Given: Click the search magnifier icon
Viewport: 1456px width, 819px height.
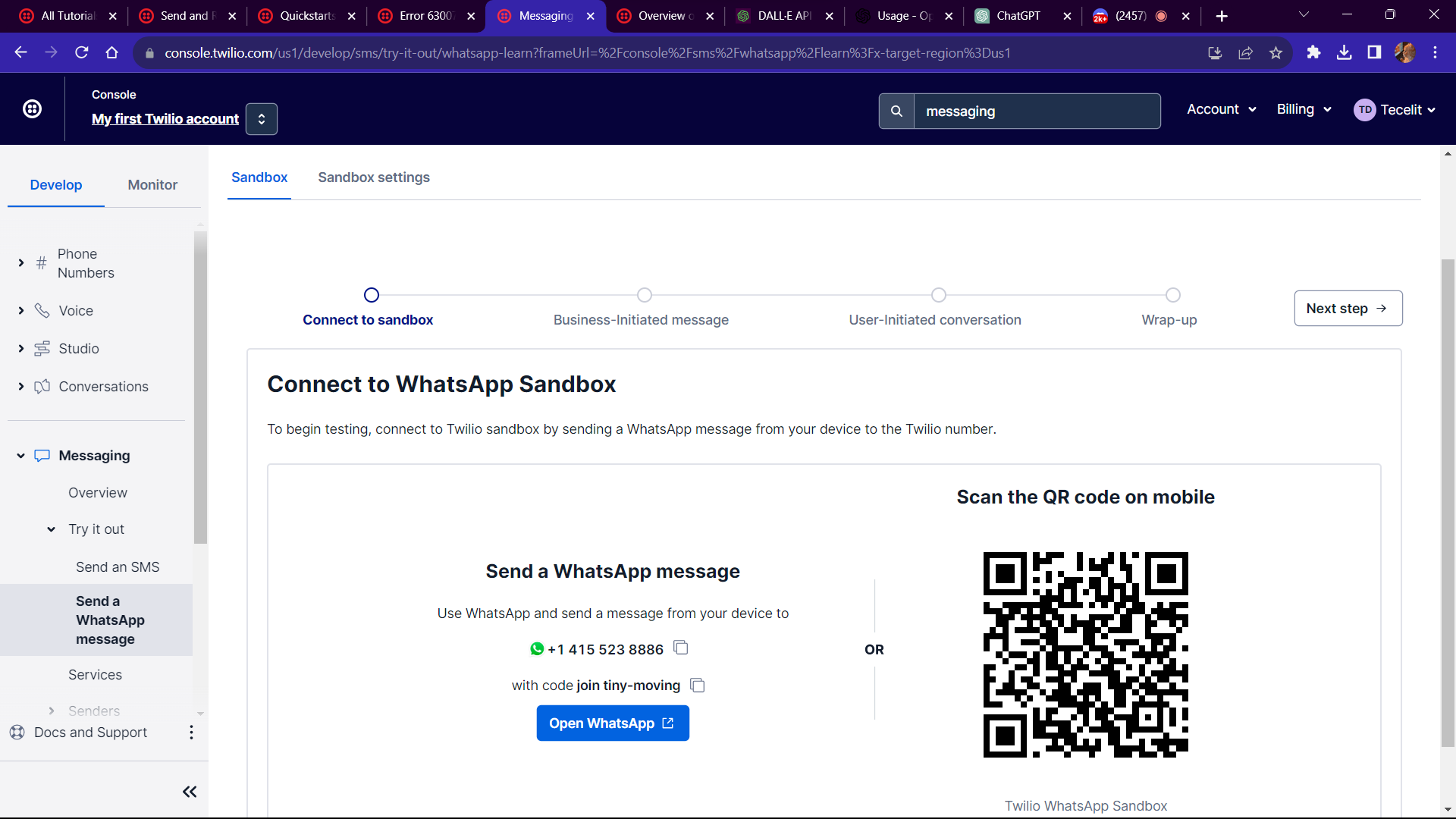Looking at the screenshot, I should 896,111.
